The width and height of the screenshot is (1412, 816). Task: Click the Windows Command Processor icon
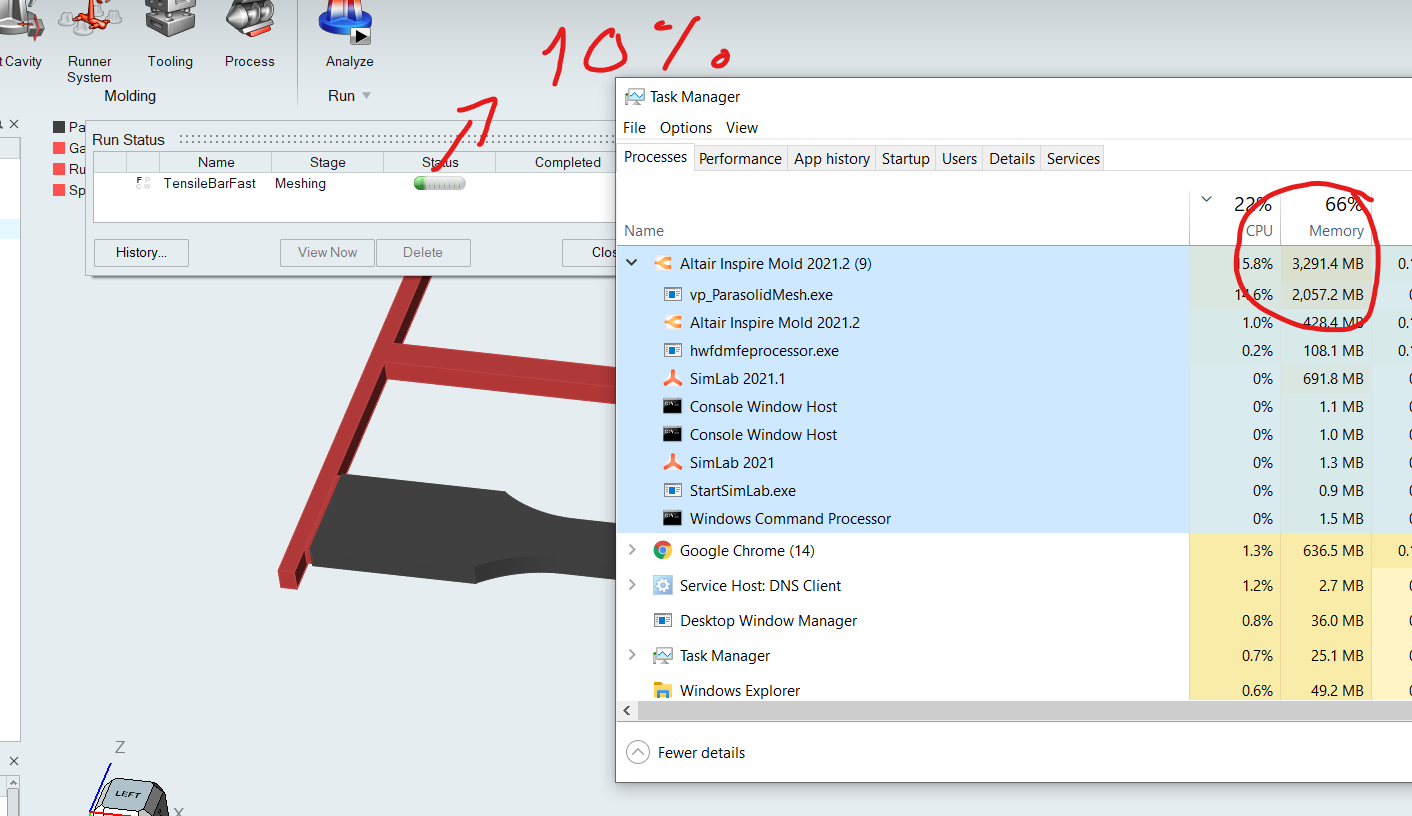tap(672, 519)
